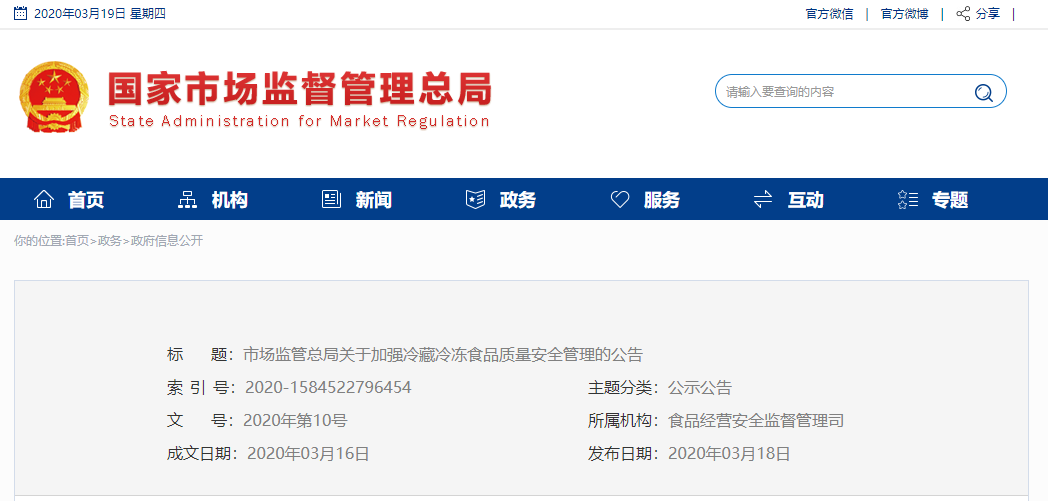Image resolution: width=1048 pixels, height=501 pixels.
Task: Click the 国家市场监督管理总局 site title
Action: point(300,88)
